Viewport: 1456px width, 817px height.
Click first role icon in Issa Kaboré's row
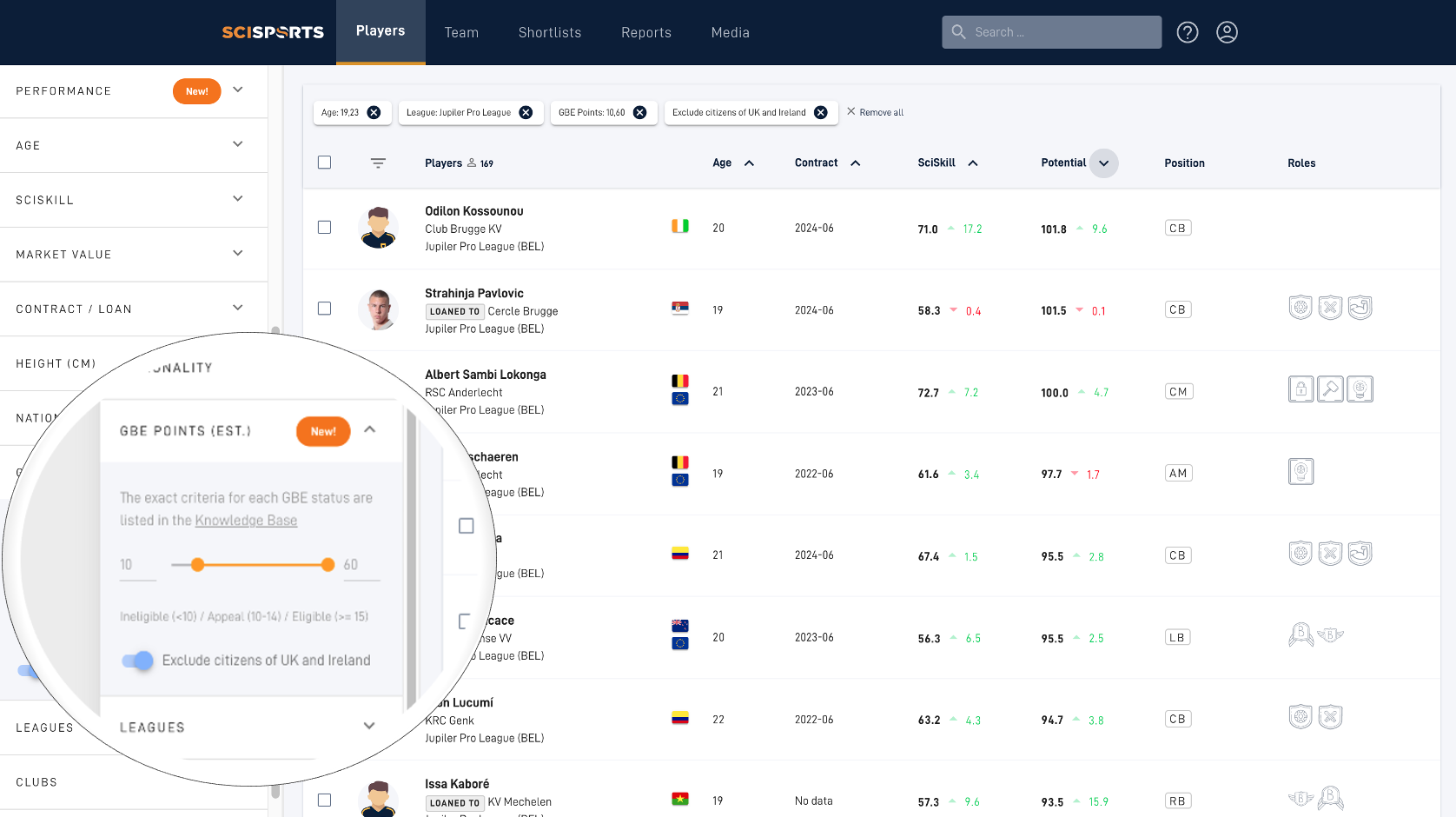(x=1300, y=799)
